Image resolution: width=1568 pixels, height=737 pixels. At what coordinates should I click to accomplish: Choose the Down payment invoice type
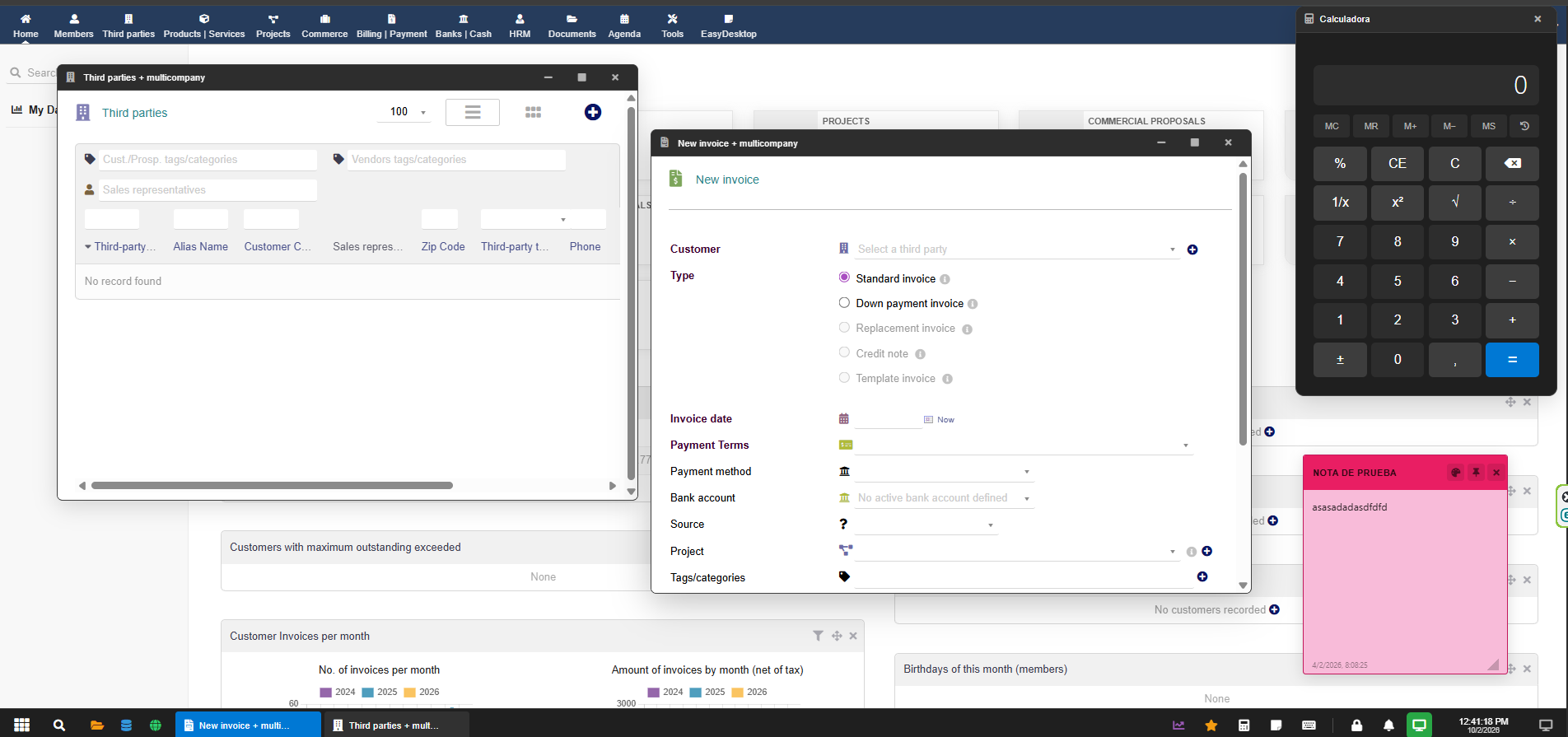(x=844, y=303)
